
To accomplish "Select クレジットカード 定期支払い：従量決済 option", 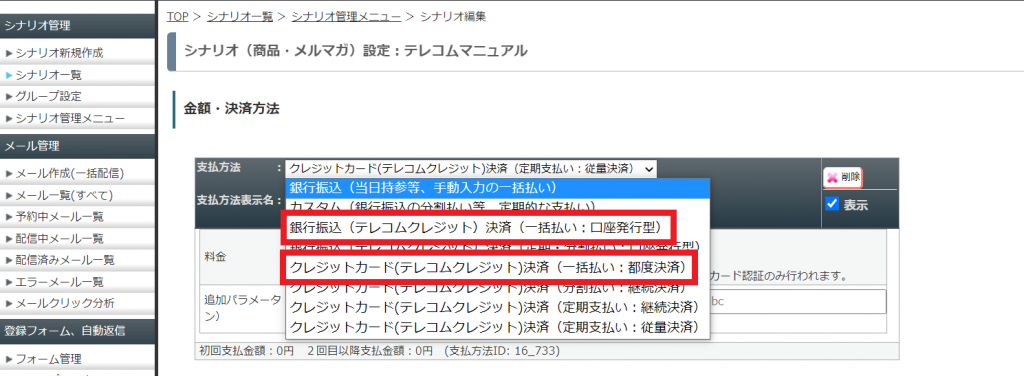I will point(497,326).
